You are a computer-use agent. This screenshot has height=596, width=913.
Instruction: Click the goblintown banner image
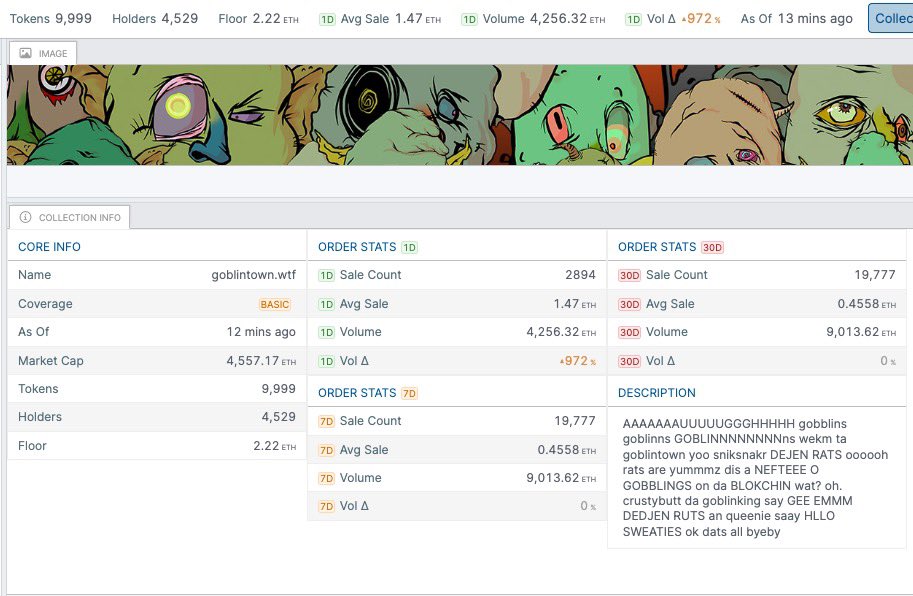[x=460, y=115]
